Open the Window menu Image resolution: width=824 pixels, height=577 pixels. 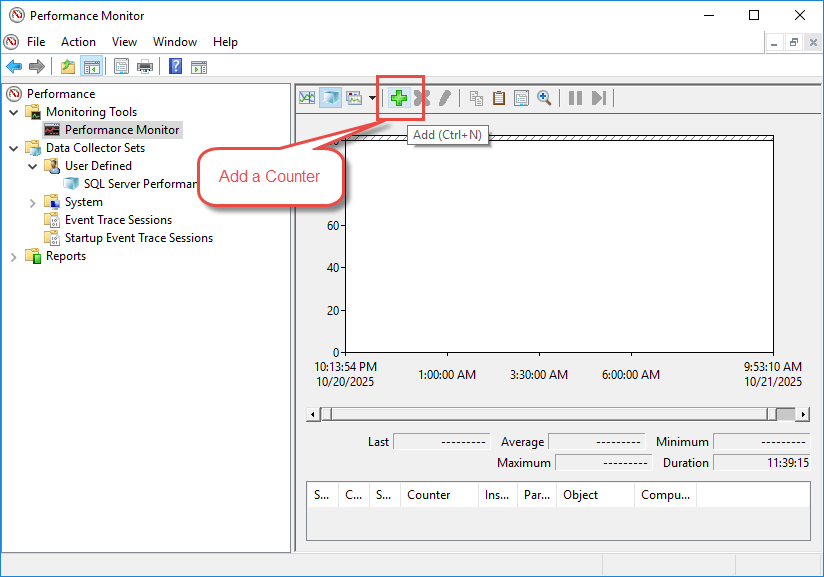(175, 41)
